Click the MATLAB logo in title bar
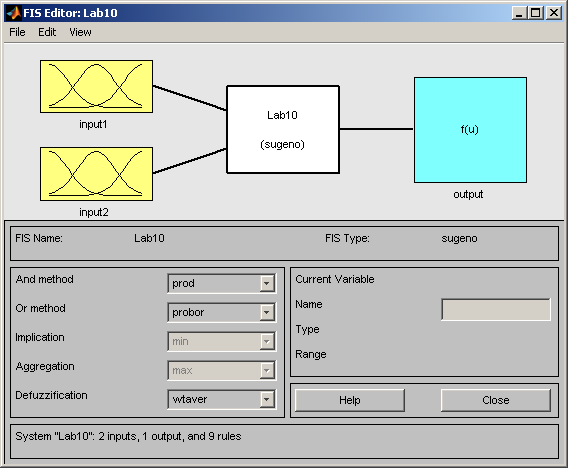Screen dimensions: 568x468 (x=13, y=13)
